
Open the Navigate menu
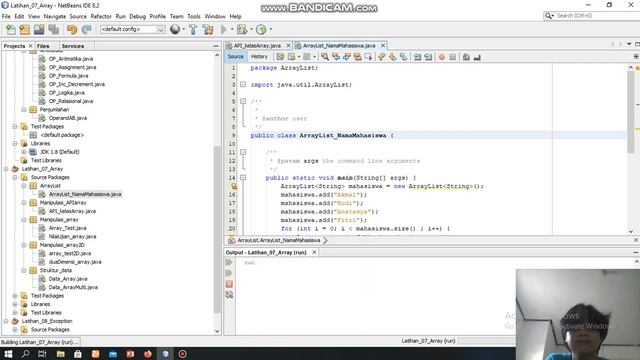click(x=55, y=16)
